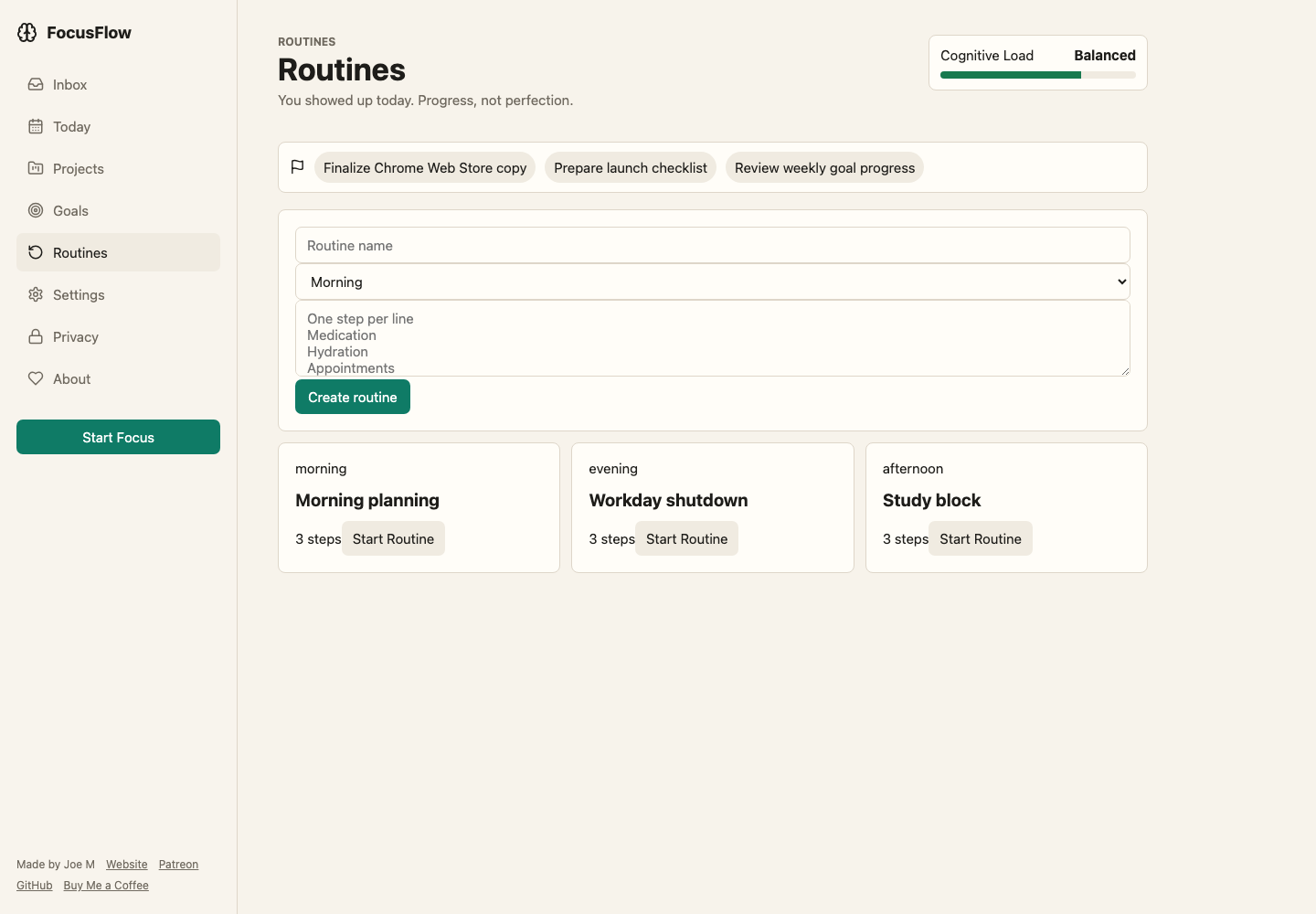Click into the routine steps textarea

(x=713, y=338)
